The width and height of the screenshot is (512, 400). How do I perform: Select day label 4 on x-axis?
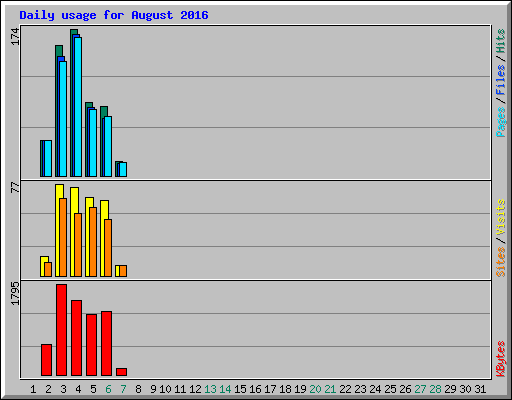78,389
